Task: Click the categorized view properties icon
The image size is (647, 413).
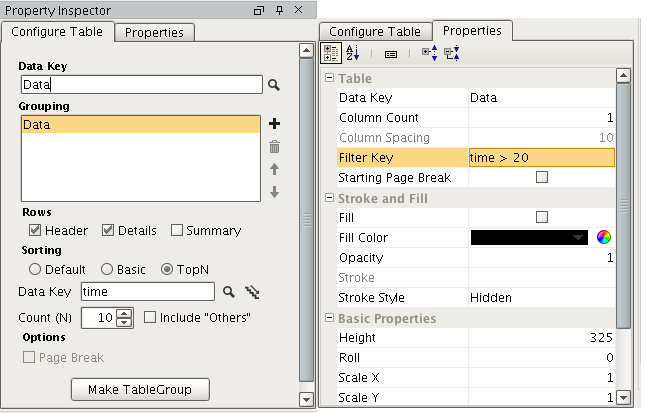Action: point(333,54)
